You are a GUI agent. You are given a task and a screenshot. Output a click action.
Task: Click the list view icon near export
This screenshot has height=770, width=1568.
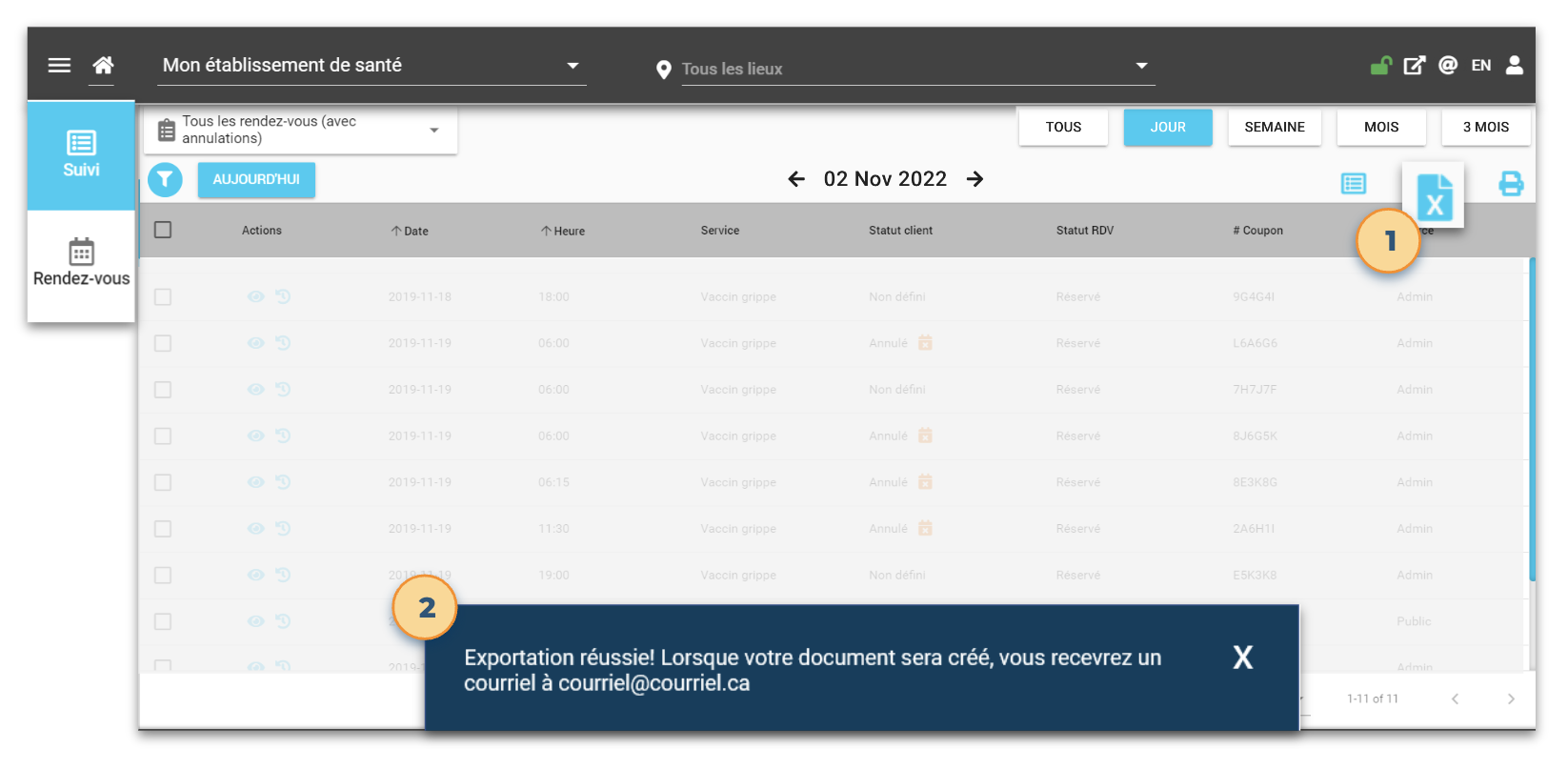(1354, 183)
